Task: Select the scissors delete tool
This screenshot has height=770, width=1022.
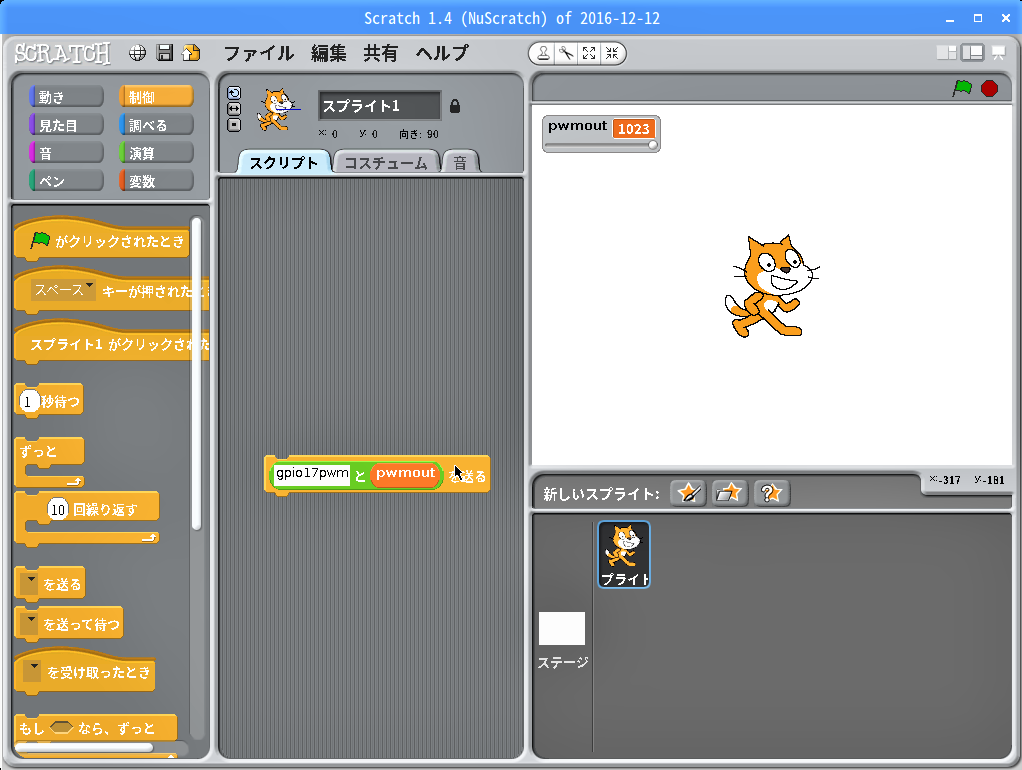Action: pyautogui.click(x=566, y=53)
